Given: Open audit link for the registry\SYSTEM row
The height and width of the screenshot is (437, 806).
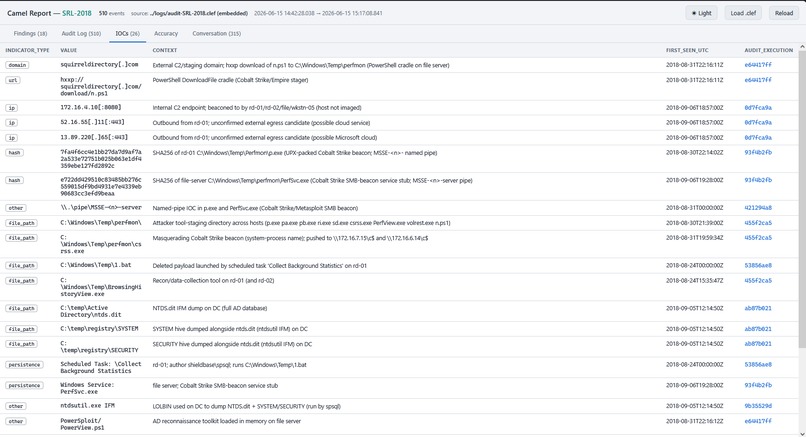Looking at the screenshot, I should (x=758, y=329).
